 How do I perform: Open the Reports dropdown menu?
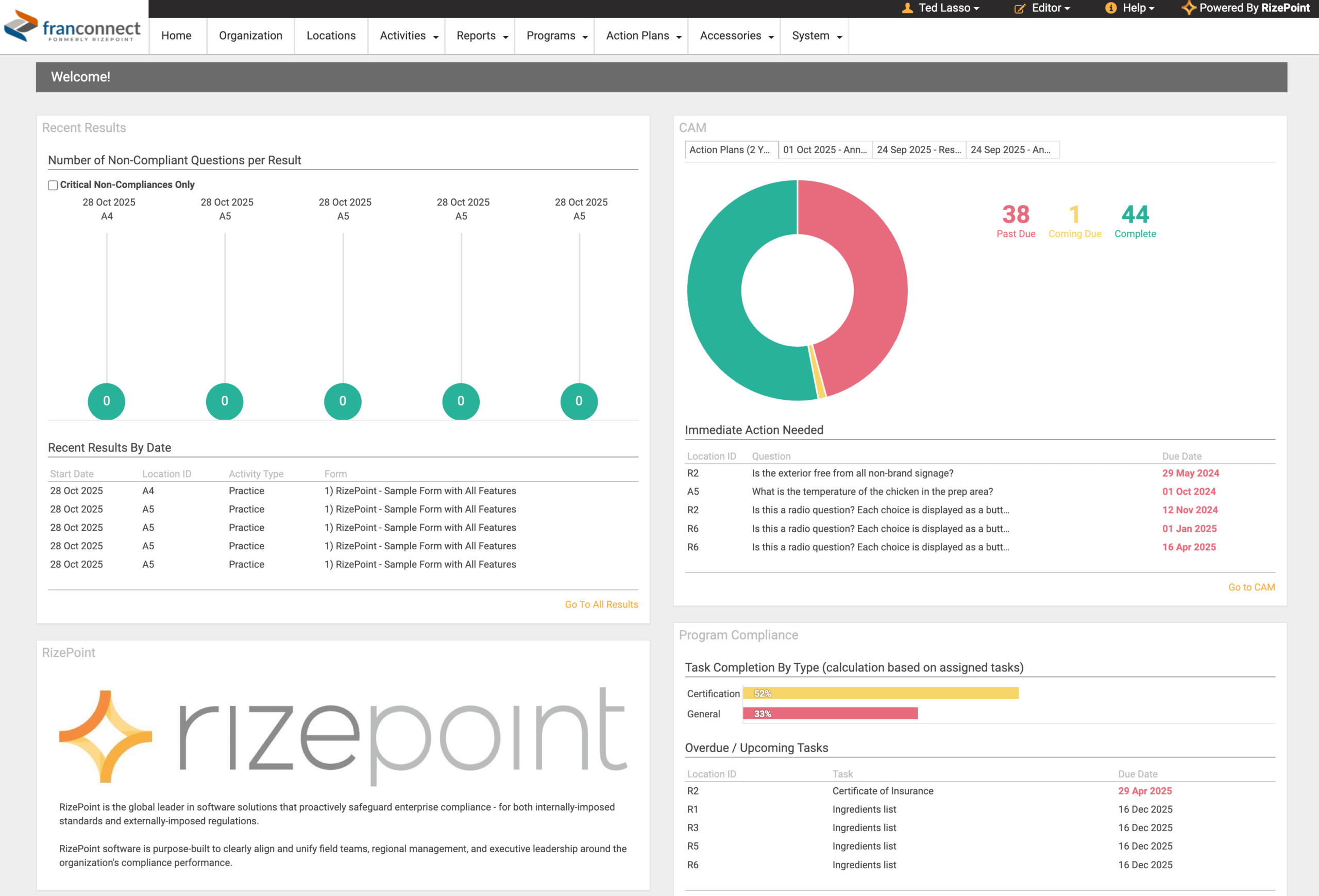[x=481, y=36]
